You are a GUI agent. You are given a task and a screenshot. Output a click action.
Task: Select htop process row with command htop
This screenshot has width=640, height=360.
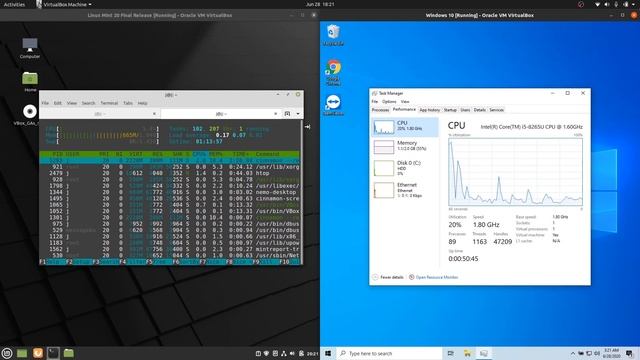(x=170, y=173)
